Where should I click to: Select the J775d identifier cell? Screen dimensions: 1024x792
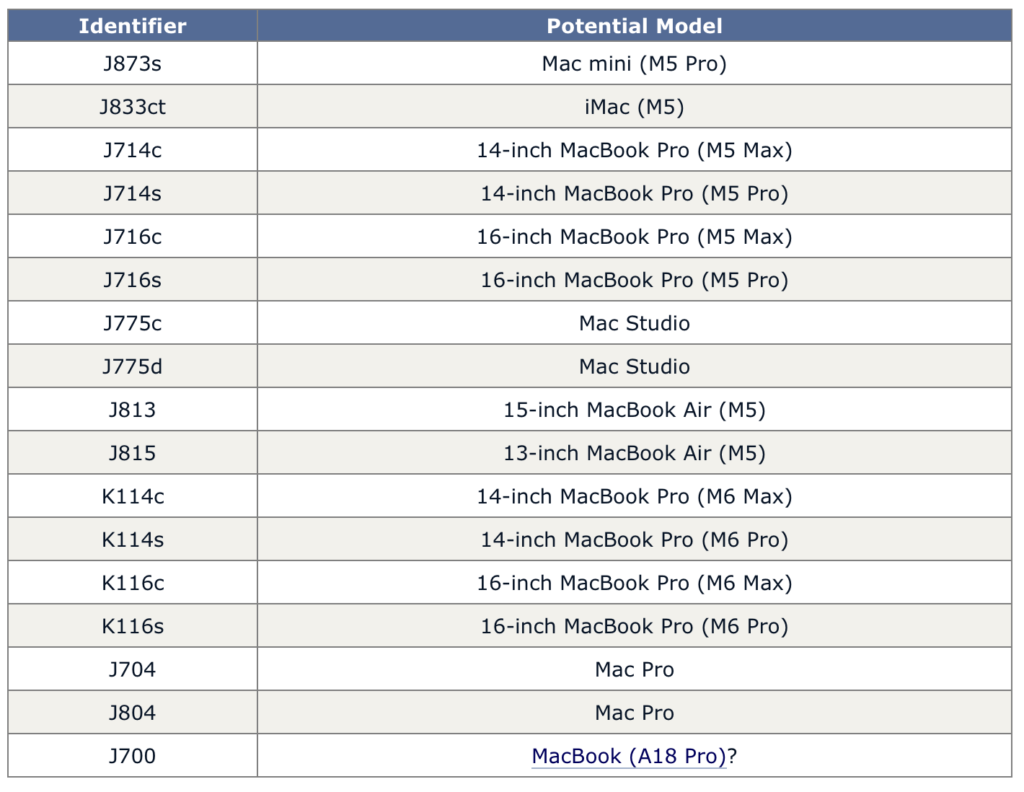(x=132, y=367)
